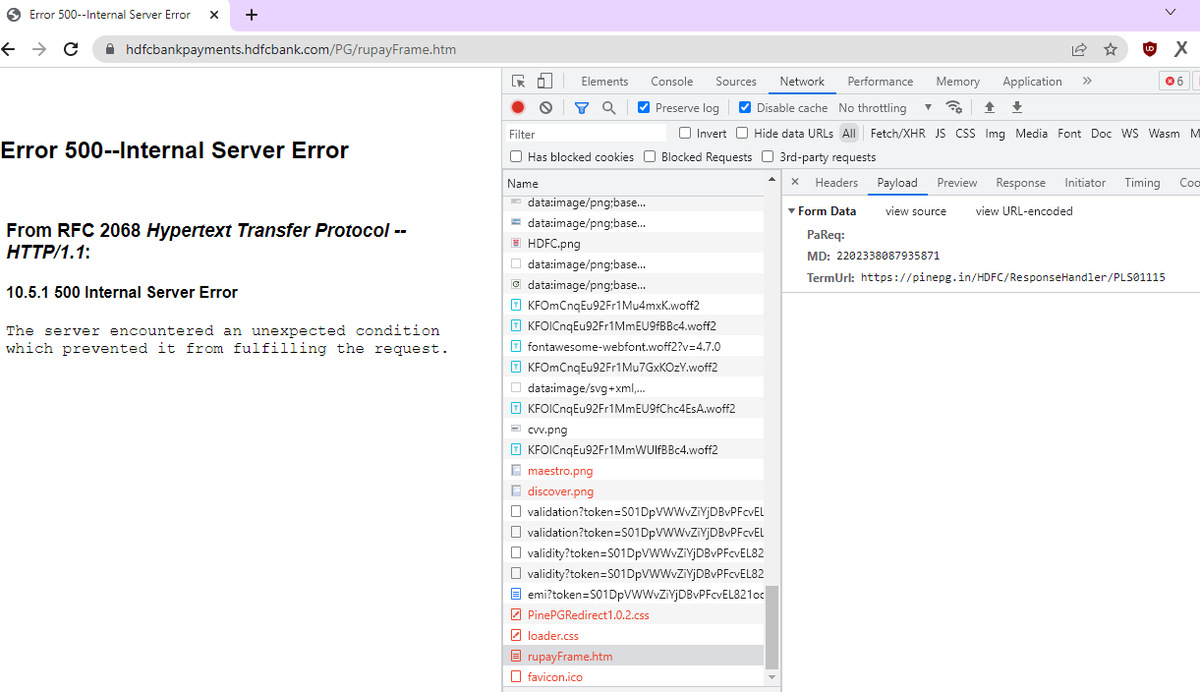This screenshot has width=1200, height=692.
Task: Open the tab search chevron
Action: pyautogui.click(x=1171, y=12)
